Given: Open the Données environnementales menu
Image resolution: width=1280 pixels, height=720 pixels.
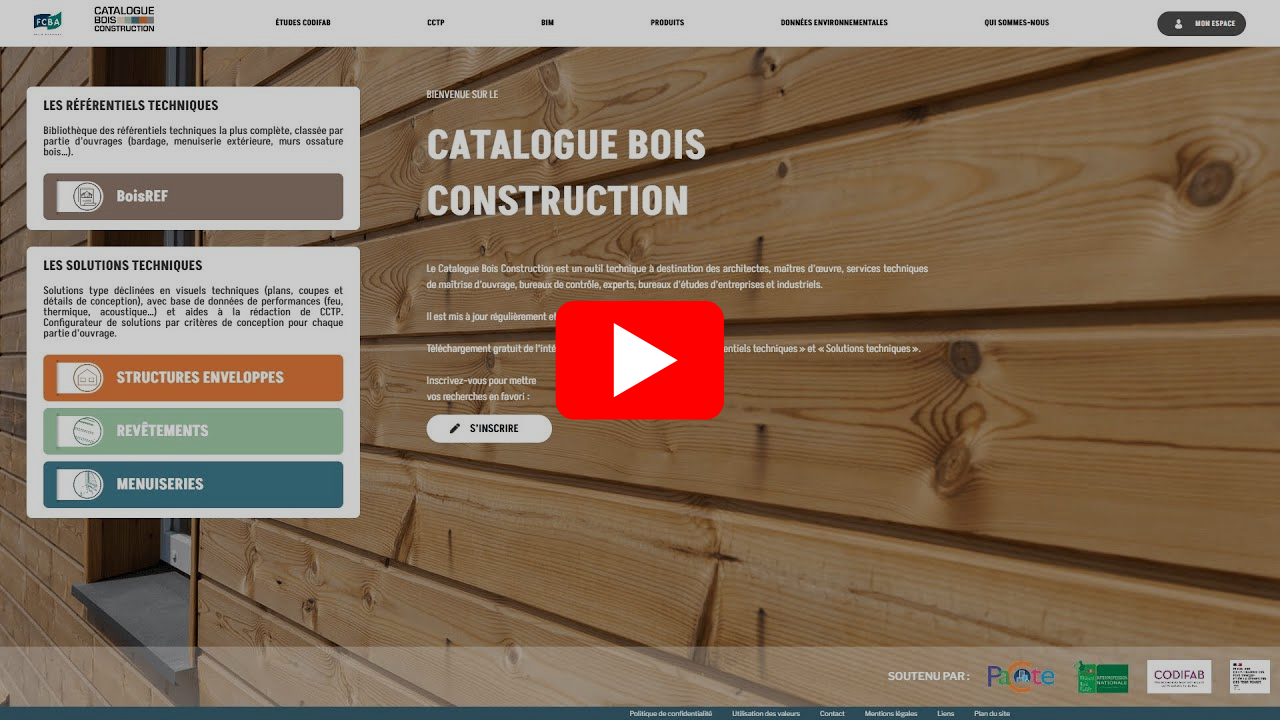Looking at the screenshot, I should pyautogui.click(x=834, y=23).
